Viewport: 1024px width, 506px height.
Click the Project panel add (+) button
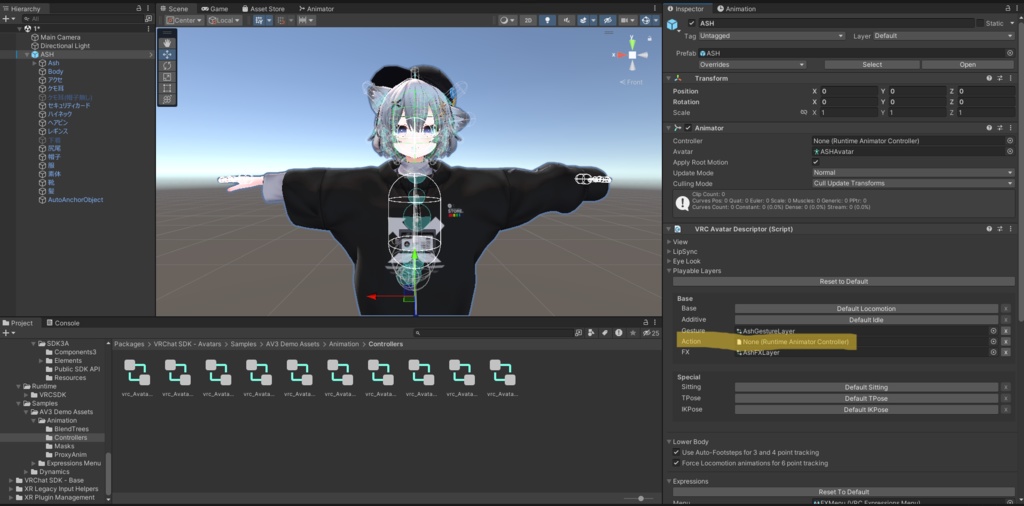click(8, 333)
